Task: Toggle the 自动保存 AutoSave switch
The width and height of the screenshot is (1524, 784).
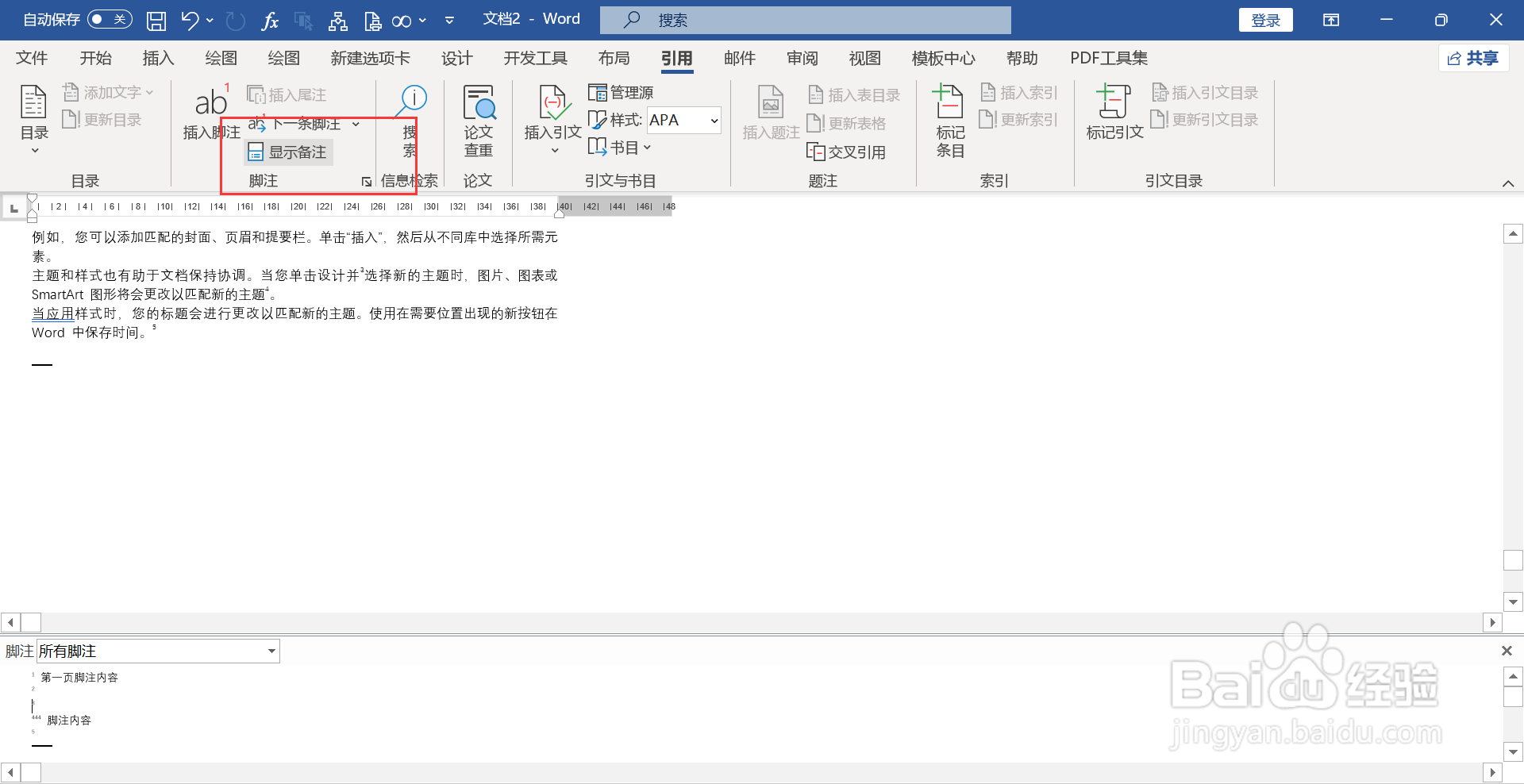Action: pos(109,19)
